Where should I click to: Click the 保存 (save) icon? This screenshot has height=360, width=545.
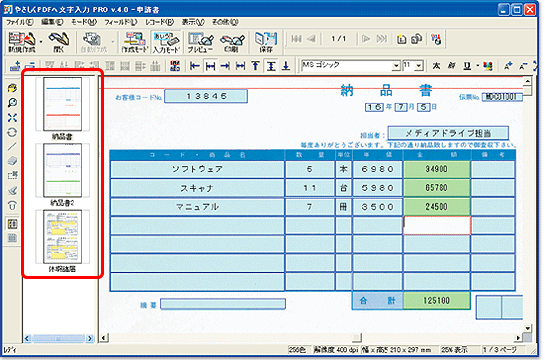[x=266, y=42]
